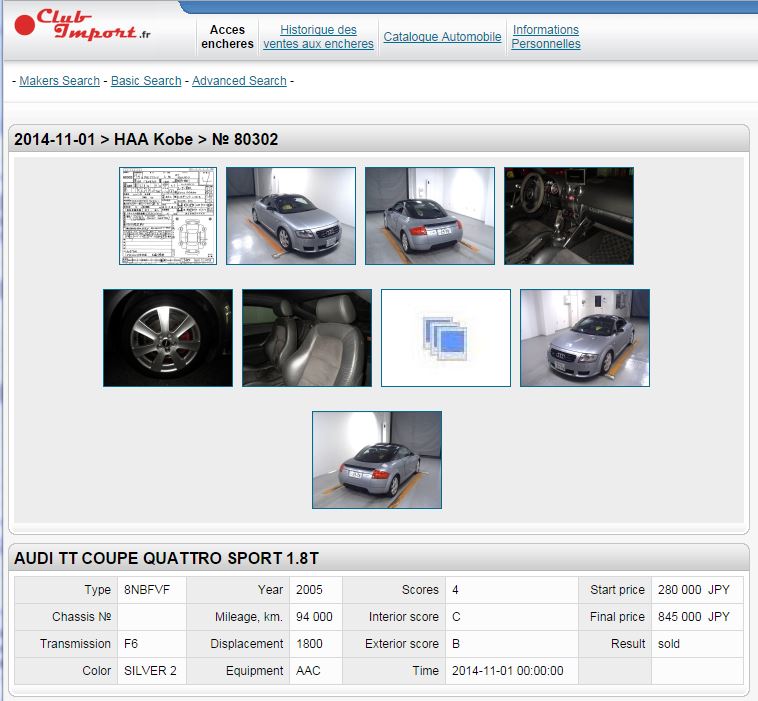Screen dimensions: 758x701
Task: Click the 'Transmission' label
Action: click(75, 644)
